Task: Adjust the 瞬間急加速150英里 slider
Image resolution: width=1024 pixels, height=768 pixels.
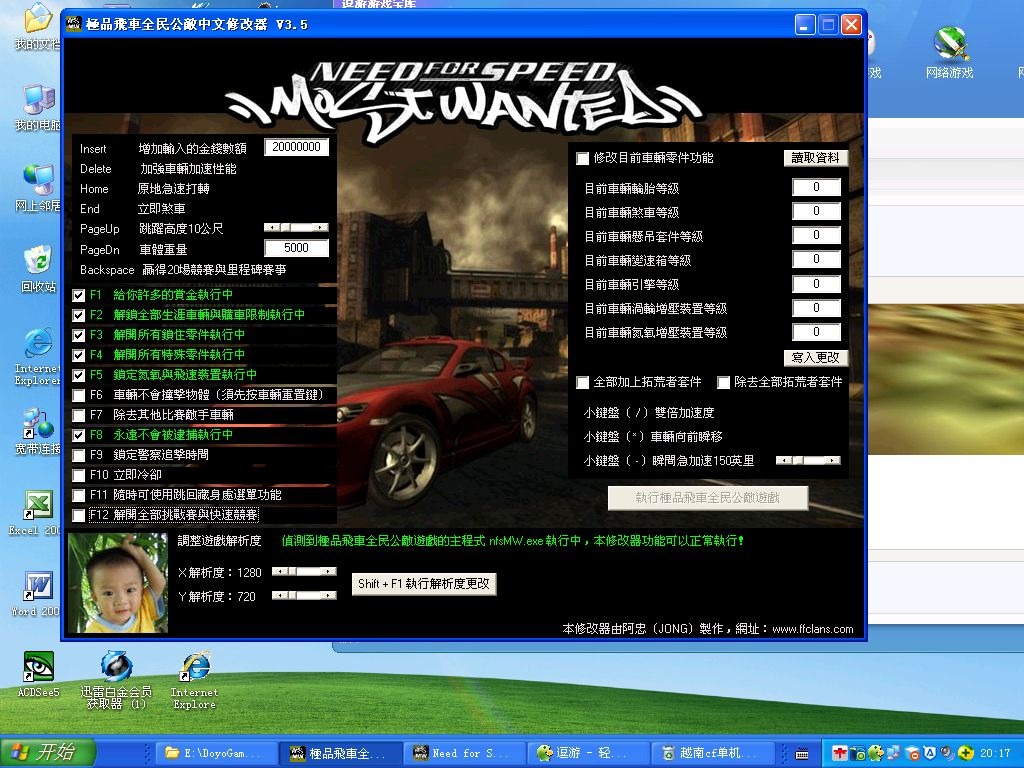Action: [x=808, y=460]
